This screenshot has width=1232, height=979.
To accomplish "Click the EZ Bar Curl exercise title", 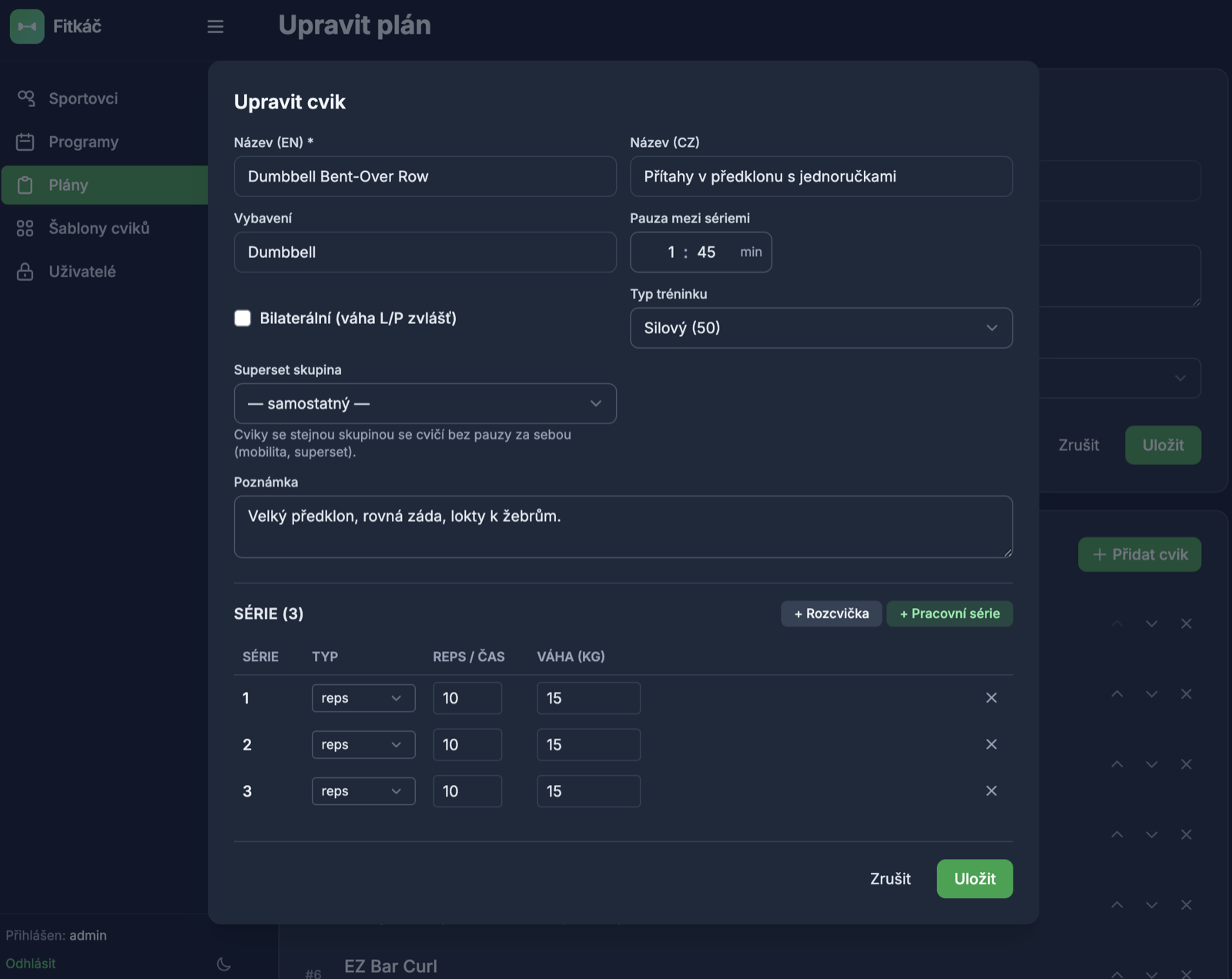I will (390, 966).
